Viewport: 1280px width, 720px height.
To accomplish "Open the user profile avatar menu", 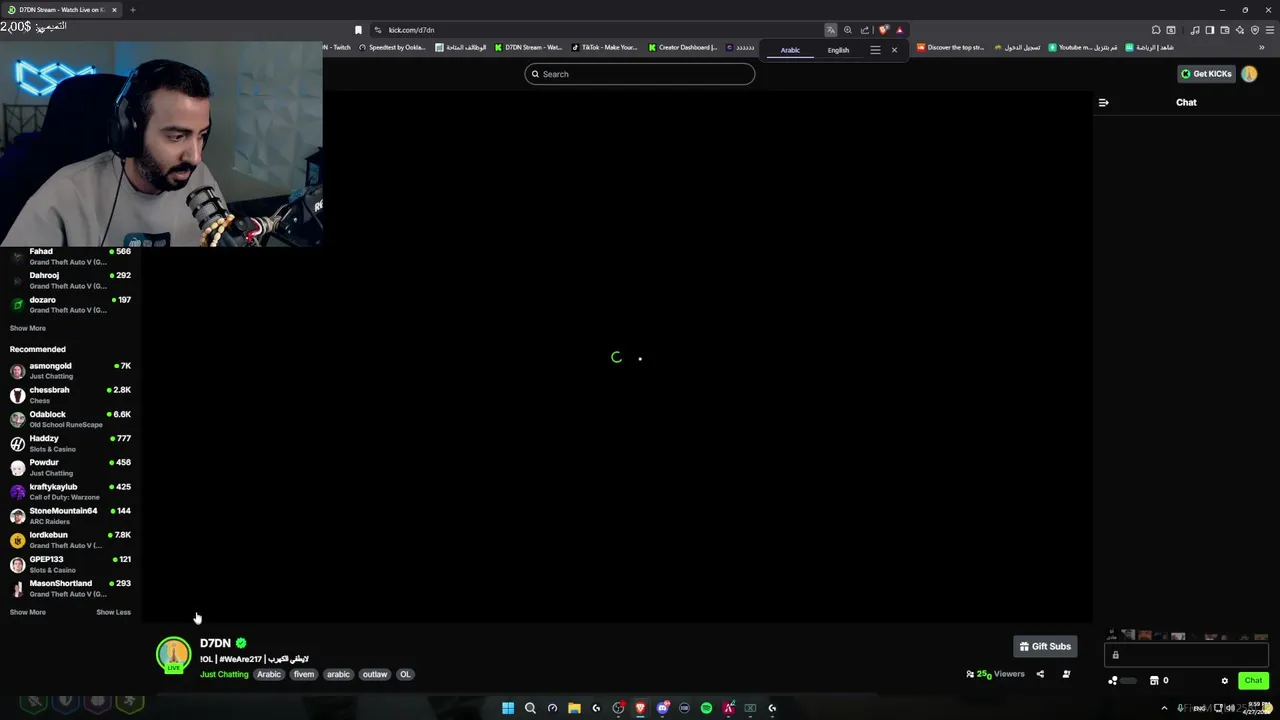I will [1249, 74].
